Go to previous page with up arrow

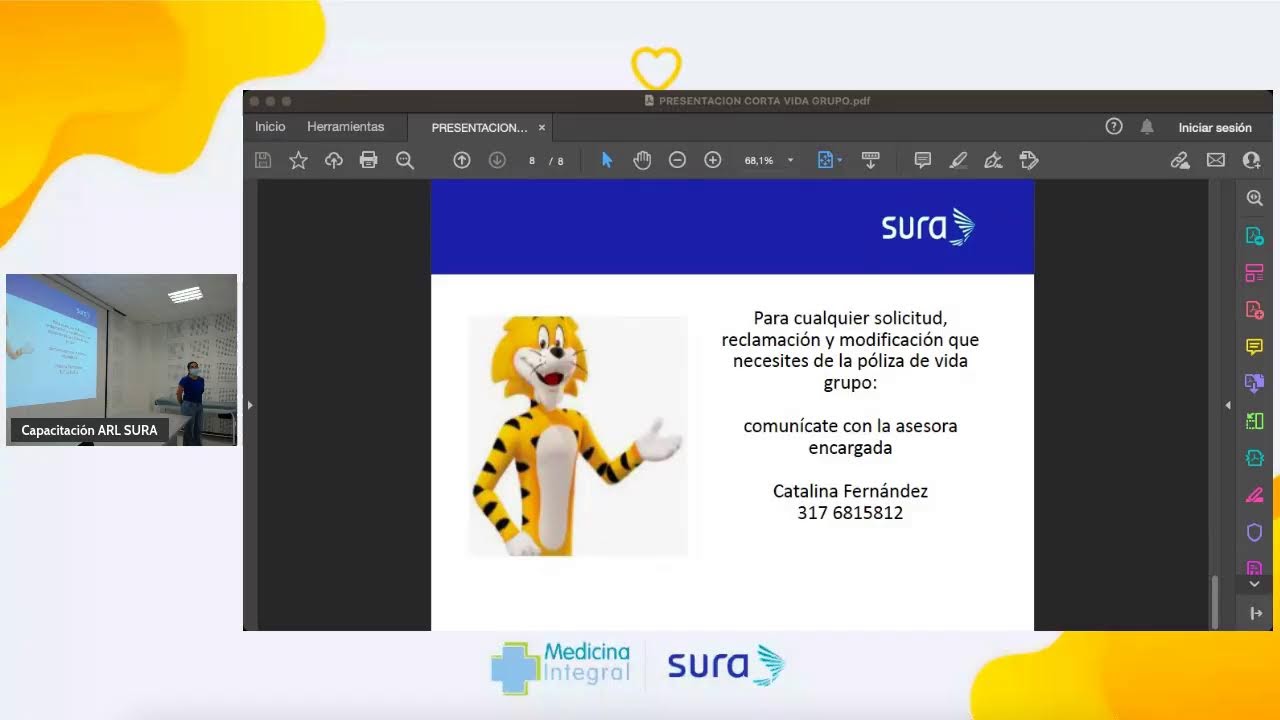(462, 160)
